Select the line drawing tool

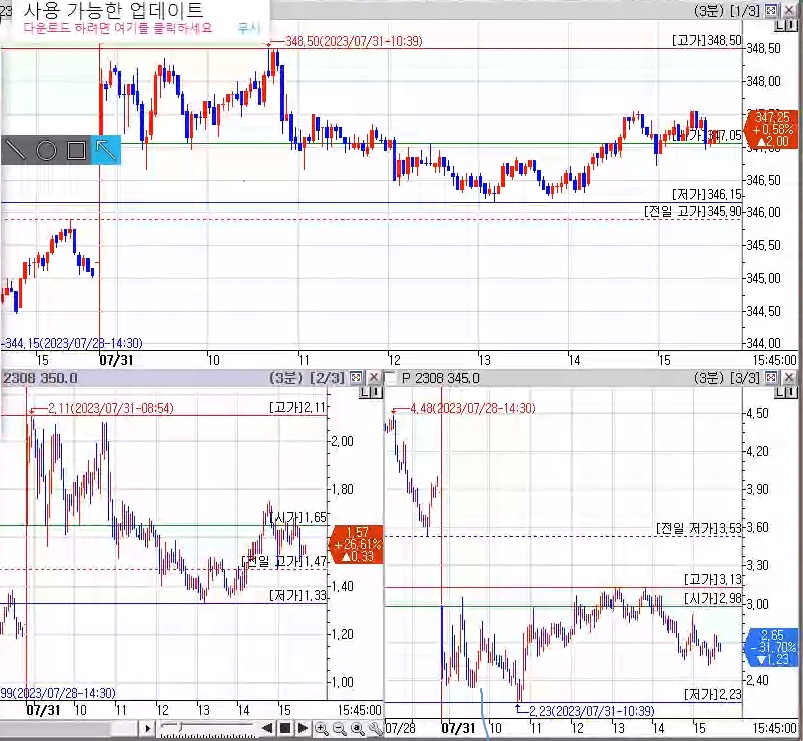point(15,151)
